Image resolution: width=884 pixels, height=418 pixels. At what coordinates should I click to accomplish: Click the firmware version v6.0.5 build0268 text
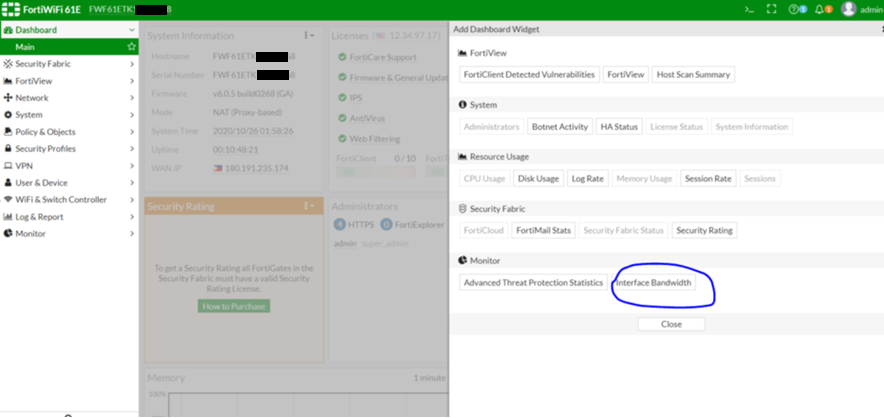coord(253,94)
